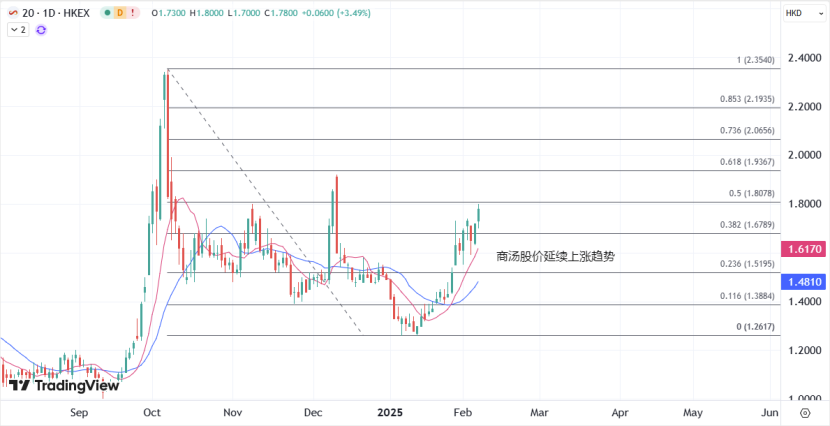Click the Oct label on time axis
The image size is (830, 426).
[x=154, y=412]
